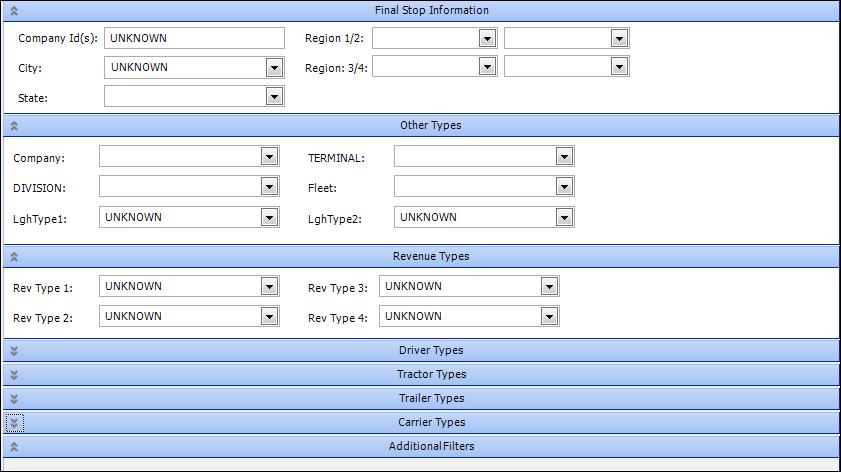Click the Company Id(s) text field
This screenshot has width=841, height=472.
tap(194, 38)
